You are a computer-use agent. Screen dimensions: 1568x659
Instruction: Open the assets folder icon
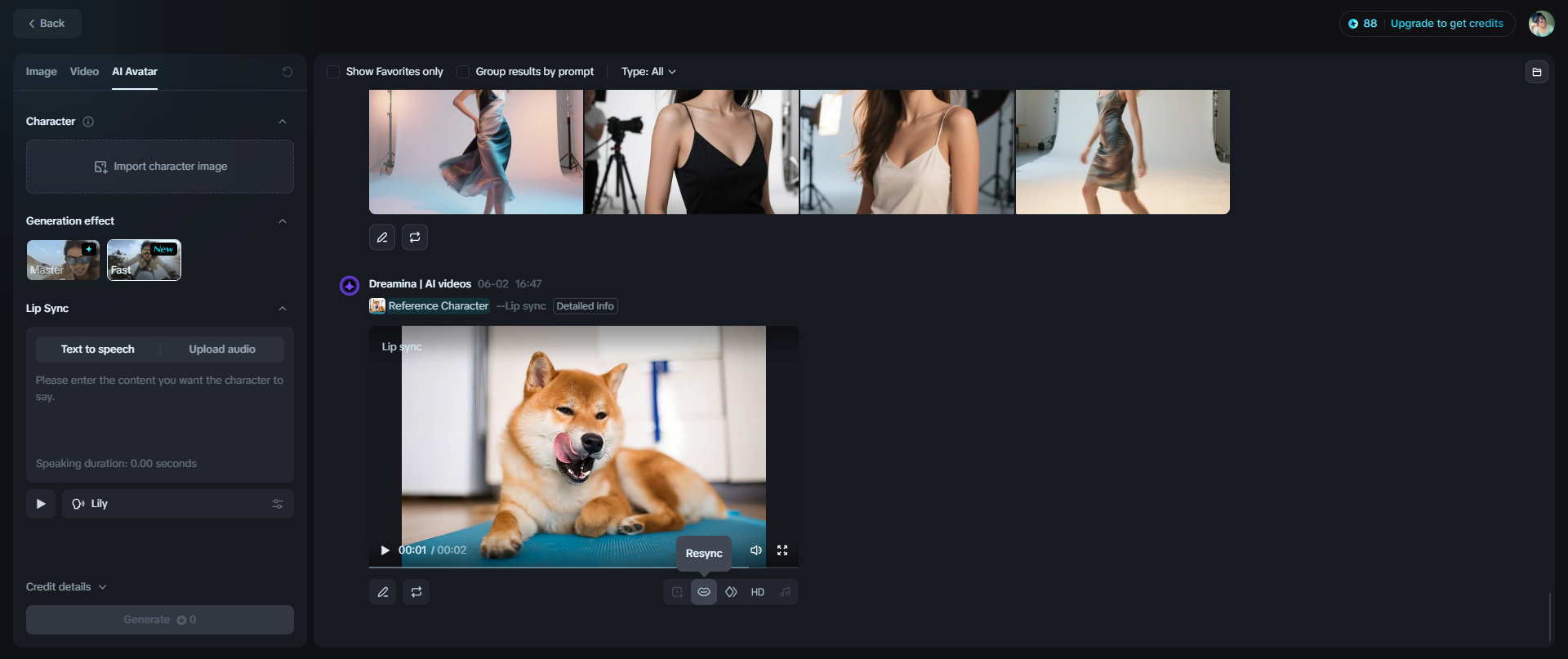pyautogui.click(x=1536, y=72)
